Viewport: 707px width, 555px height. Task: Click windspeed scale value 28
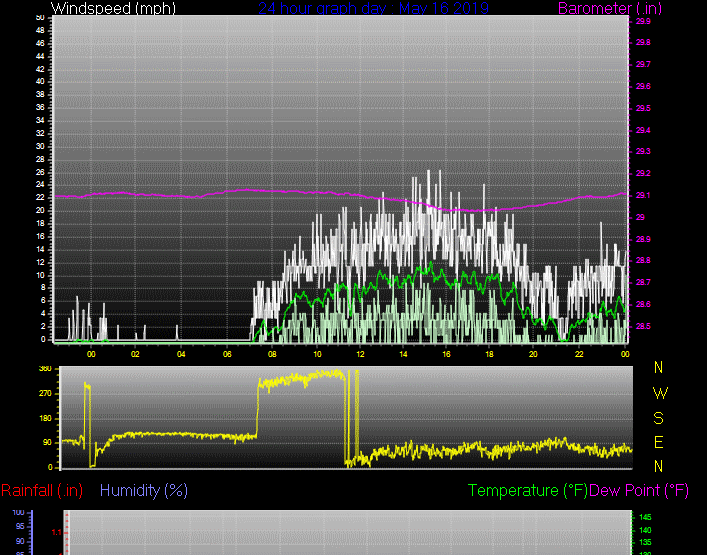click(40, 160)
